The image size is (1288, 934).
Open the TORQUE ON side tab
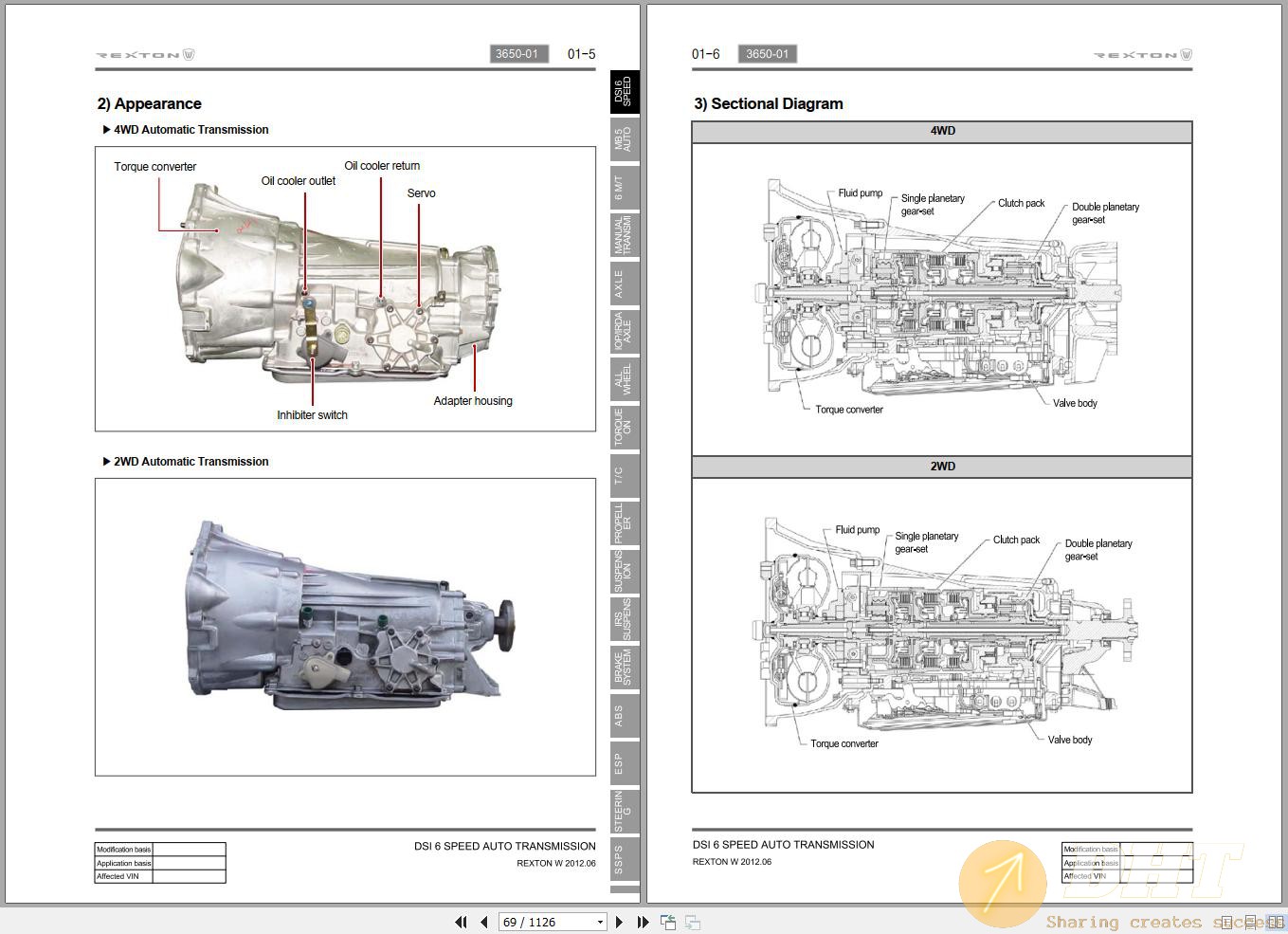[625, 428]
